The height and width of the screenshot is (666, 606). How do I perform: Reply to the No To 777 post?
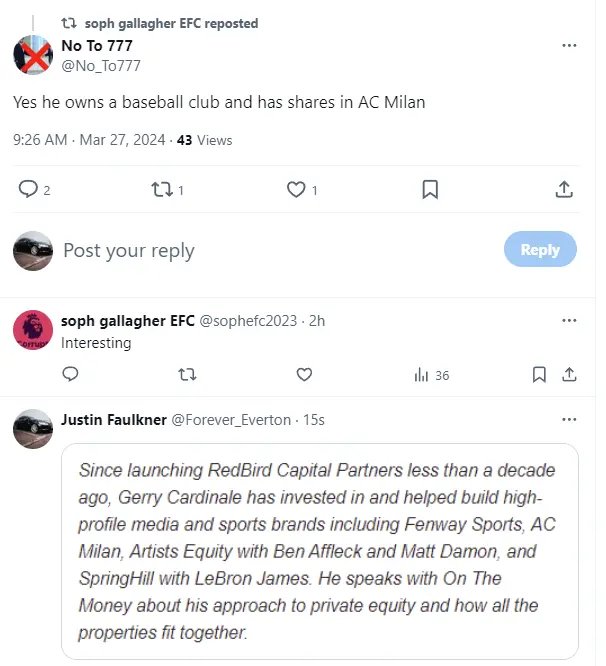pyautogui.click(x=28, y=189)
